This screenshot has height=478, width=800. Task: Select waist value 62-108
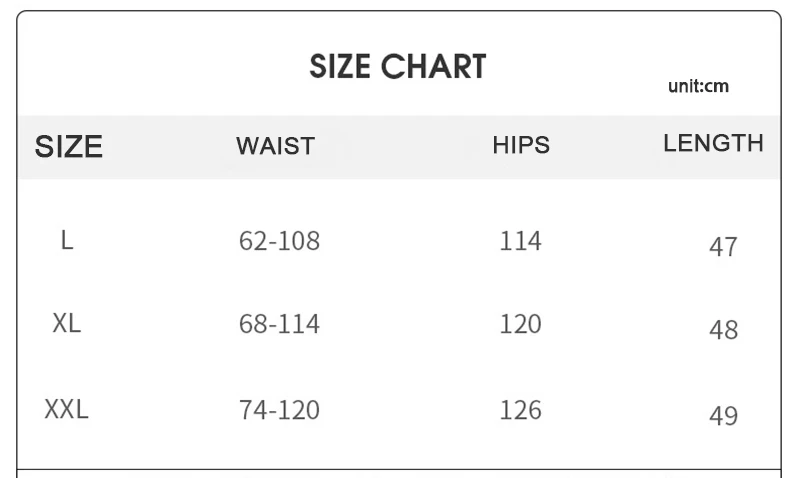tap(279, 241)
